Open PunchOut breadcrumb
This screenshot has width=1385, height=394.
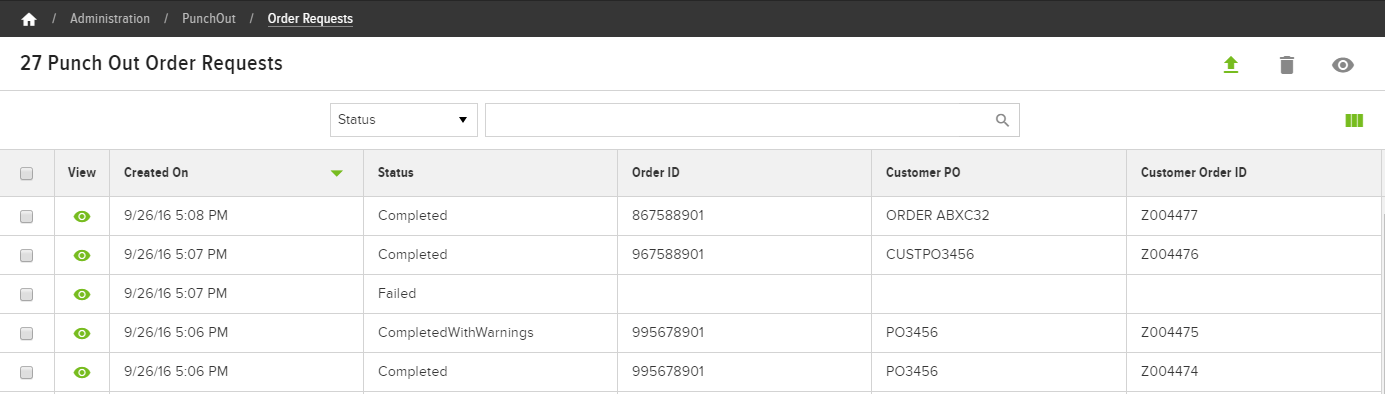pos(209,19)
